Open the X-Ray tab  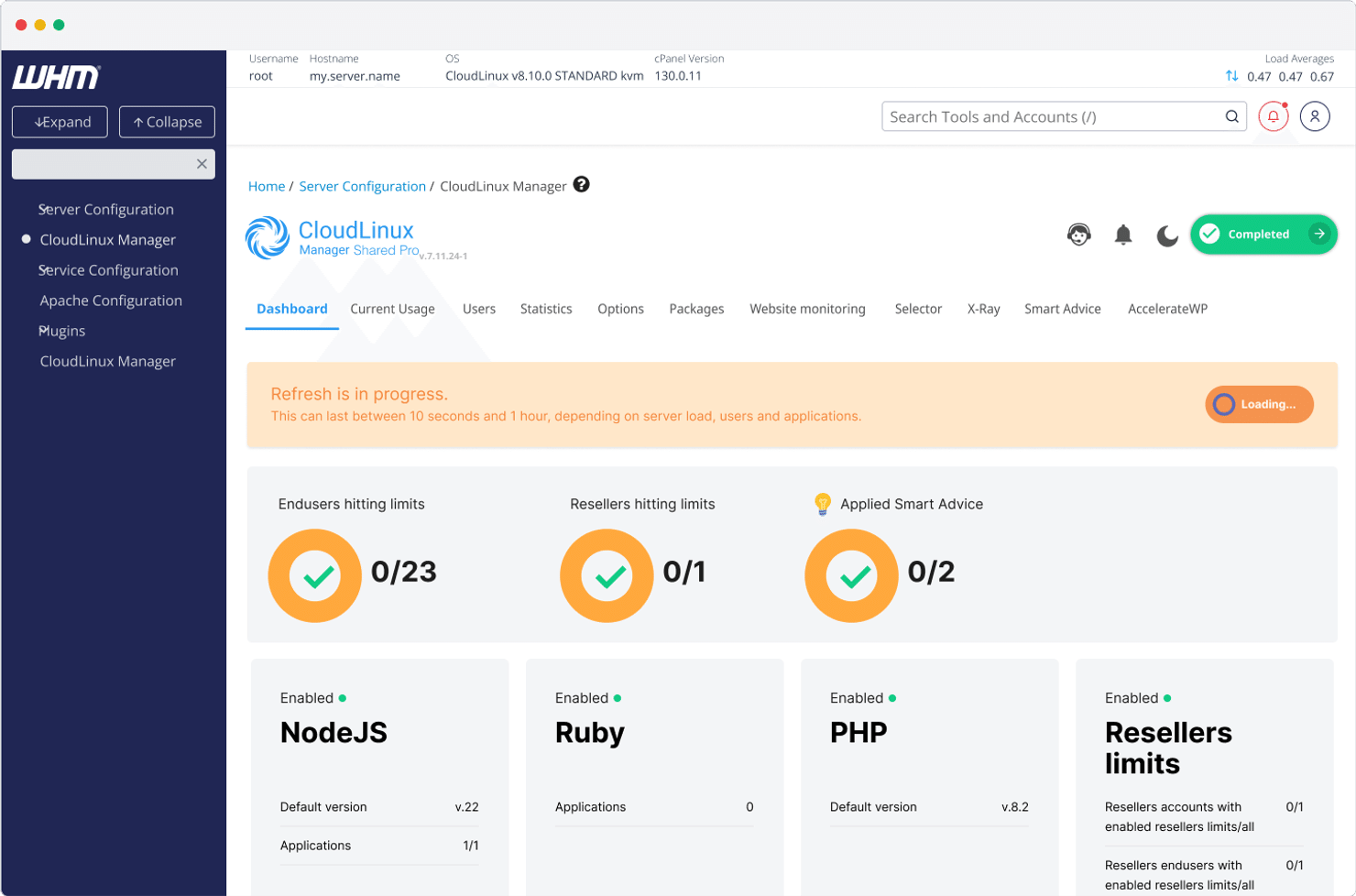coord(984,309)
